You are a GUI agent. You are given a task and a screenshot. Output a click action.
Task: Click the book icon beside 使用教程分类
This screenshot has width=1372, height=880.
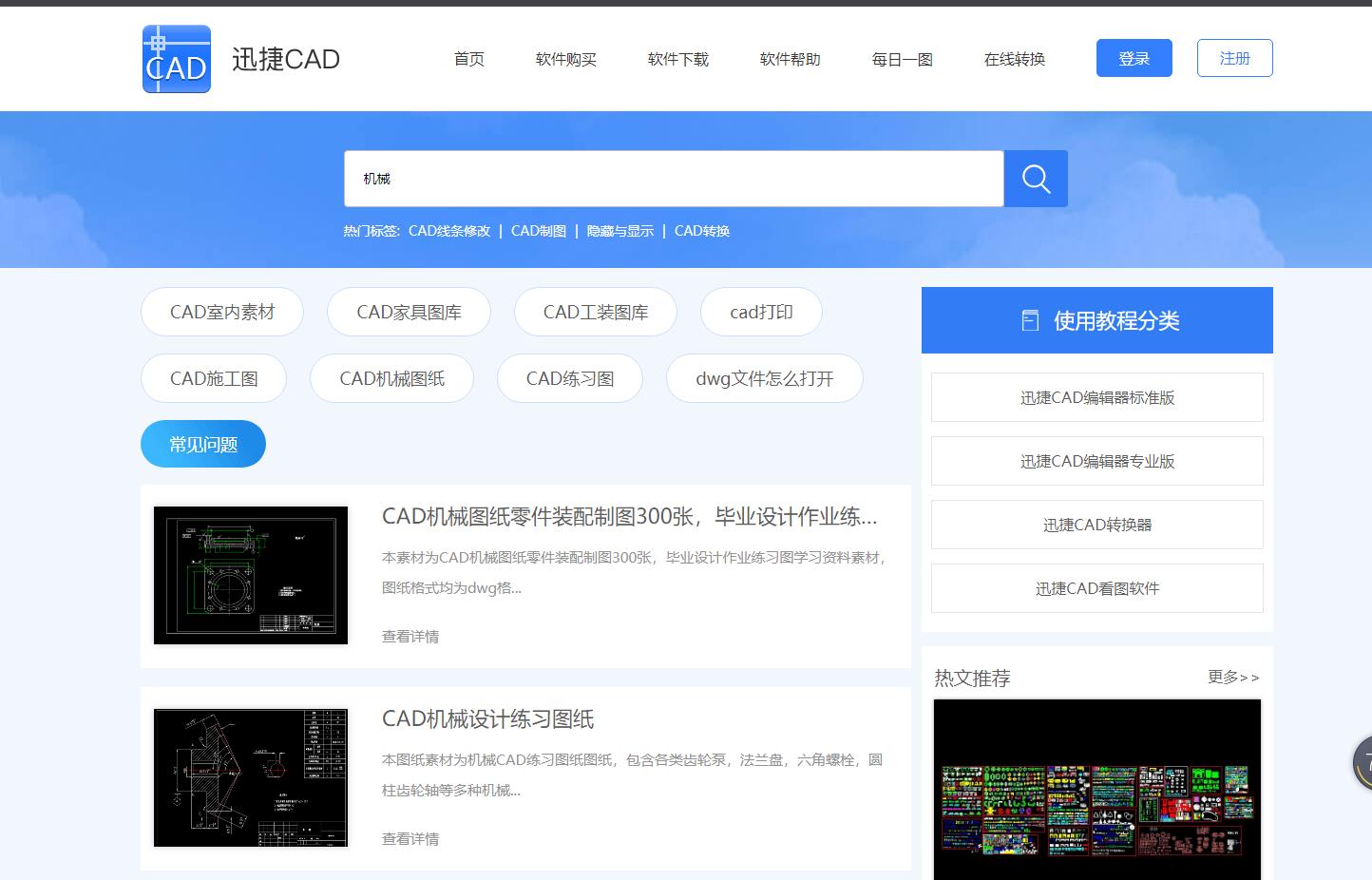coord(1030,320)
